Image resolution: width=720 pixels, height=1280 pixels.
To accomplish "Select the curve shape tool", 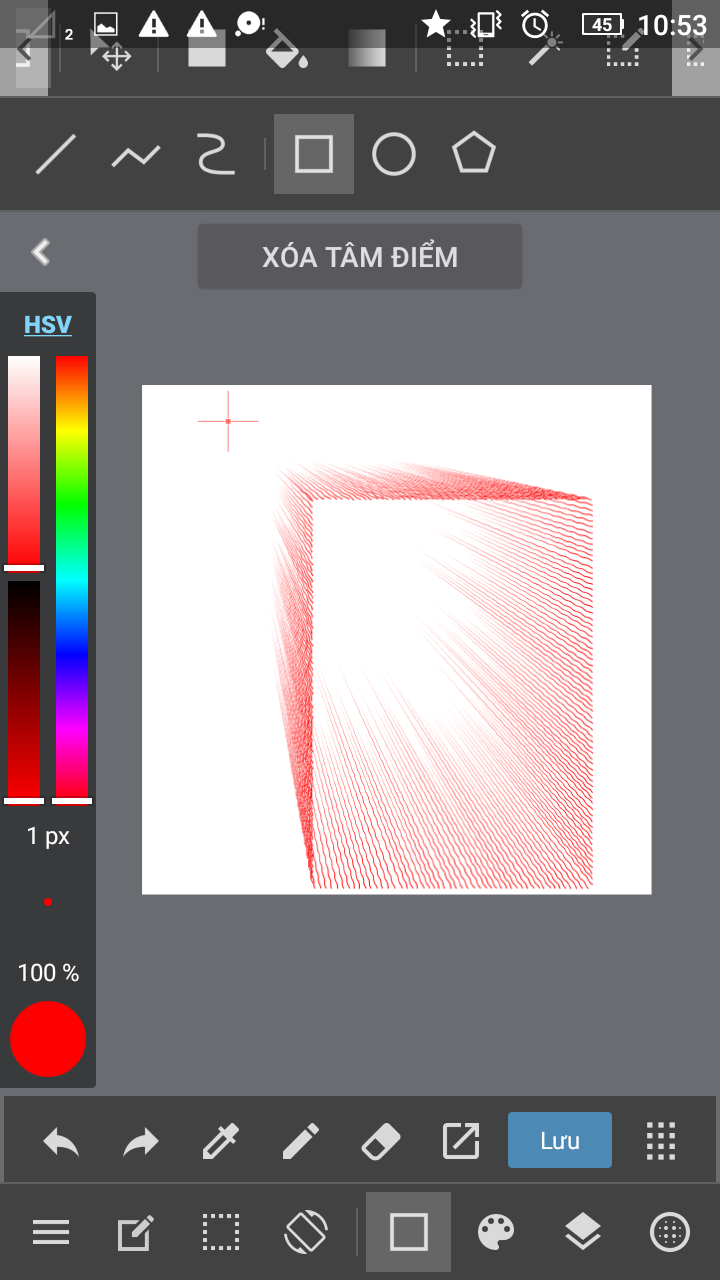I will click(215, 155).
